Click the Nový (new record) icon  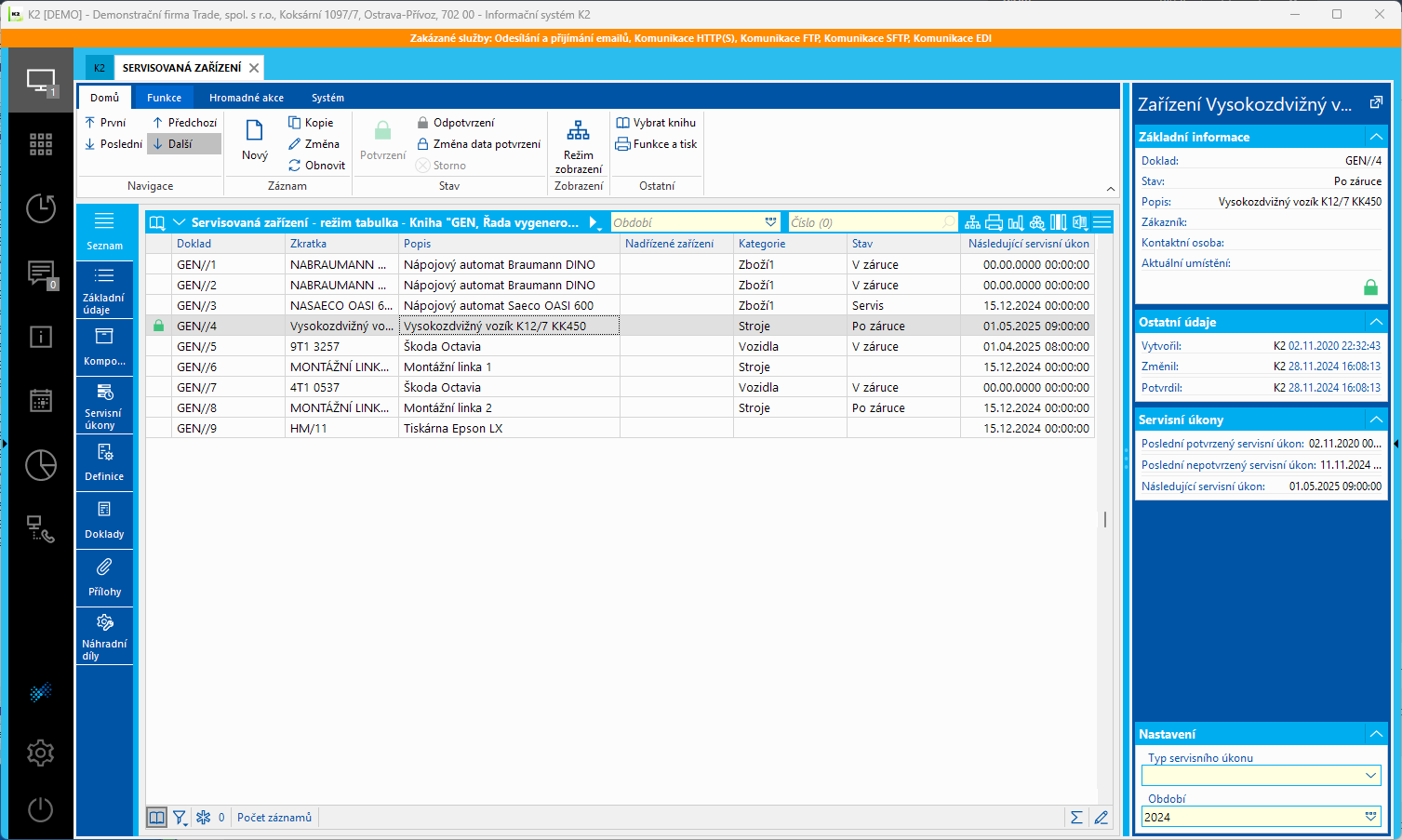(x=254, y=135)
